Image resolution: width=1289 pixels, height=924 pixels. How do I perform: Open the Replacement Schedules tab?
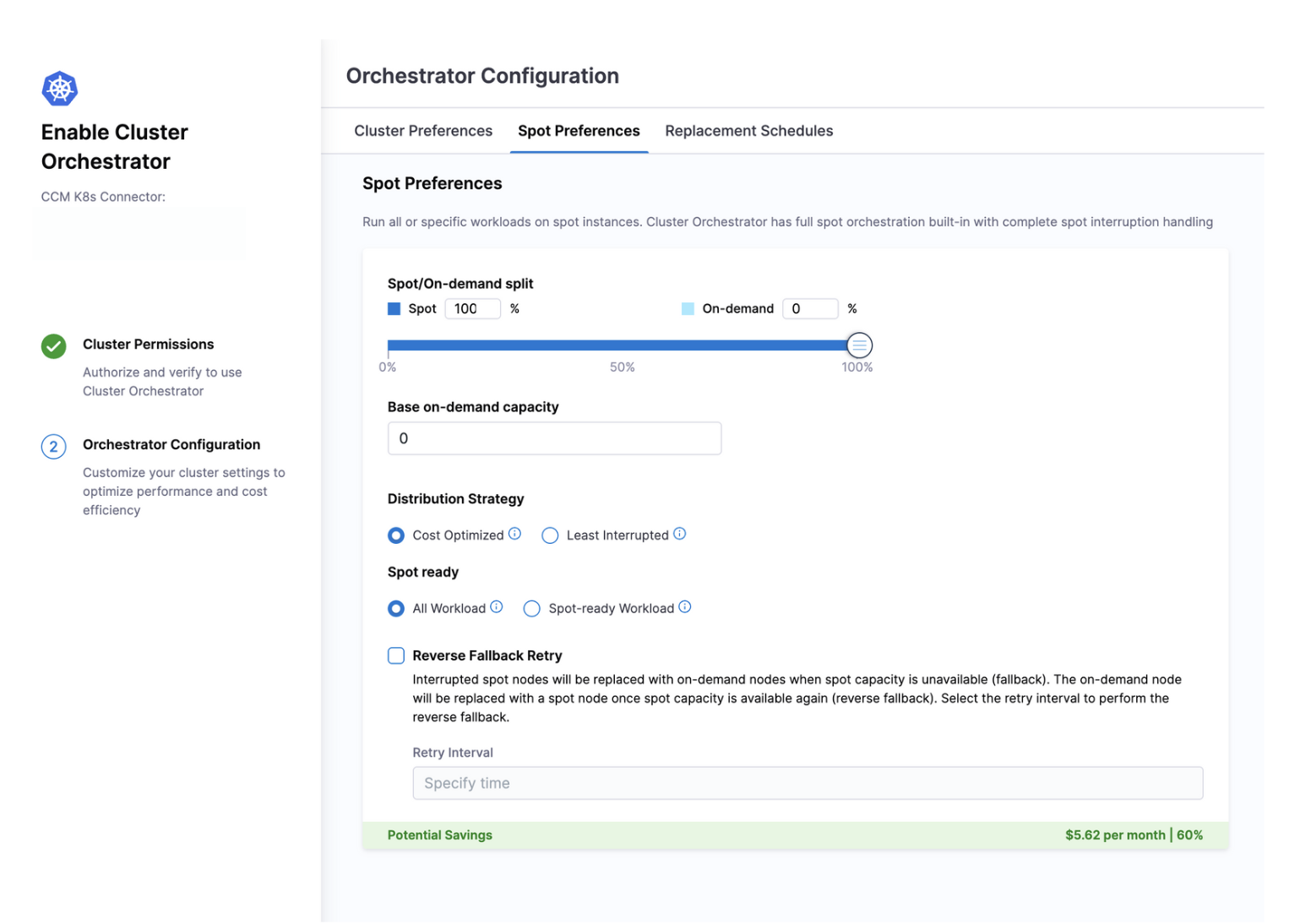click(x=748, y=131)
